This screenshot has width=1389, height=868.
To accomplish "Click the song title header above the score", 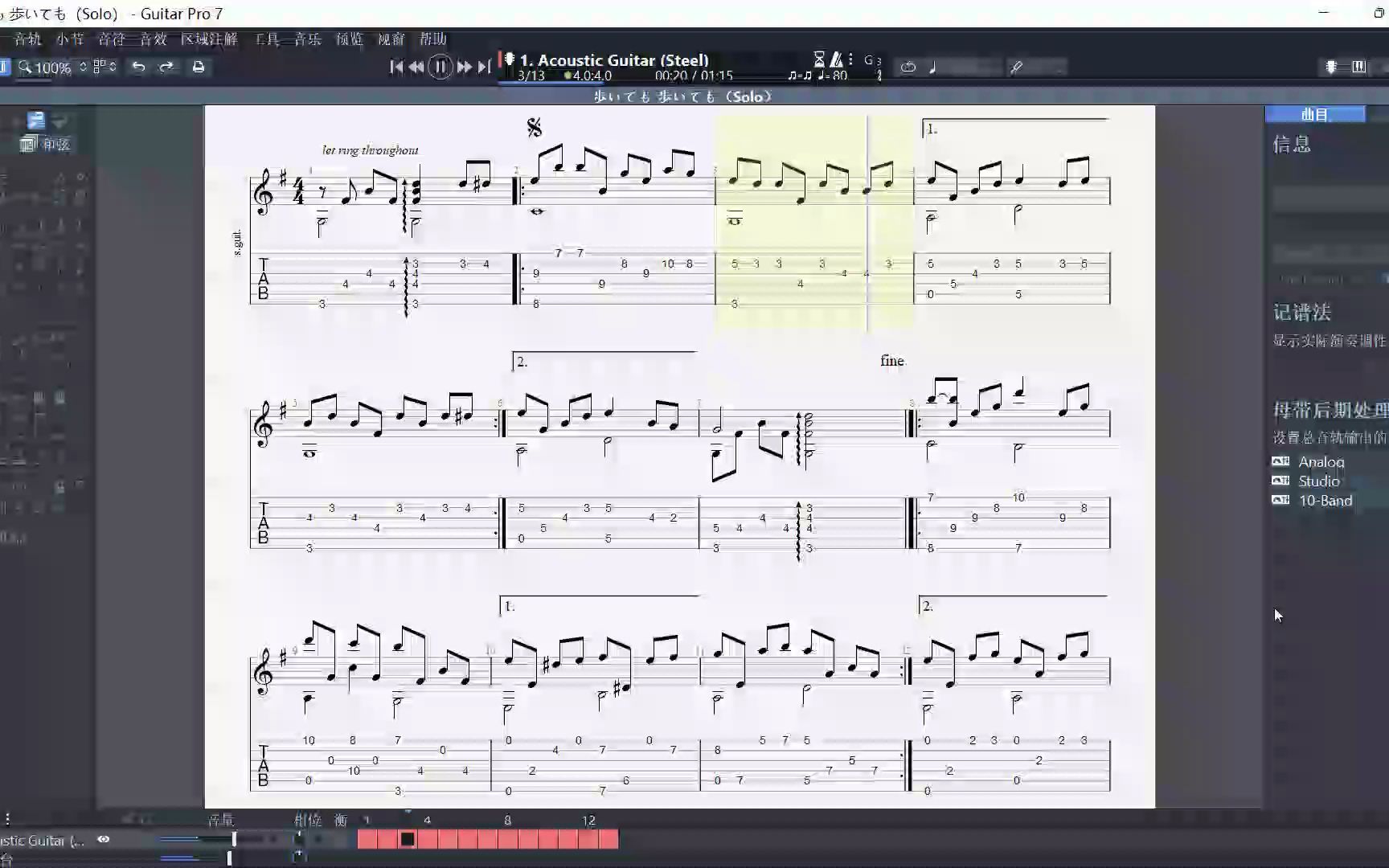I will click(x=683, y=96).
